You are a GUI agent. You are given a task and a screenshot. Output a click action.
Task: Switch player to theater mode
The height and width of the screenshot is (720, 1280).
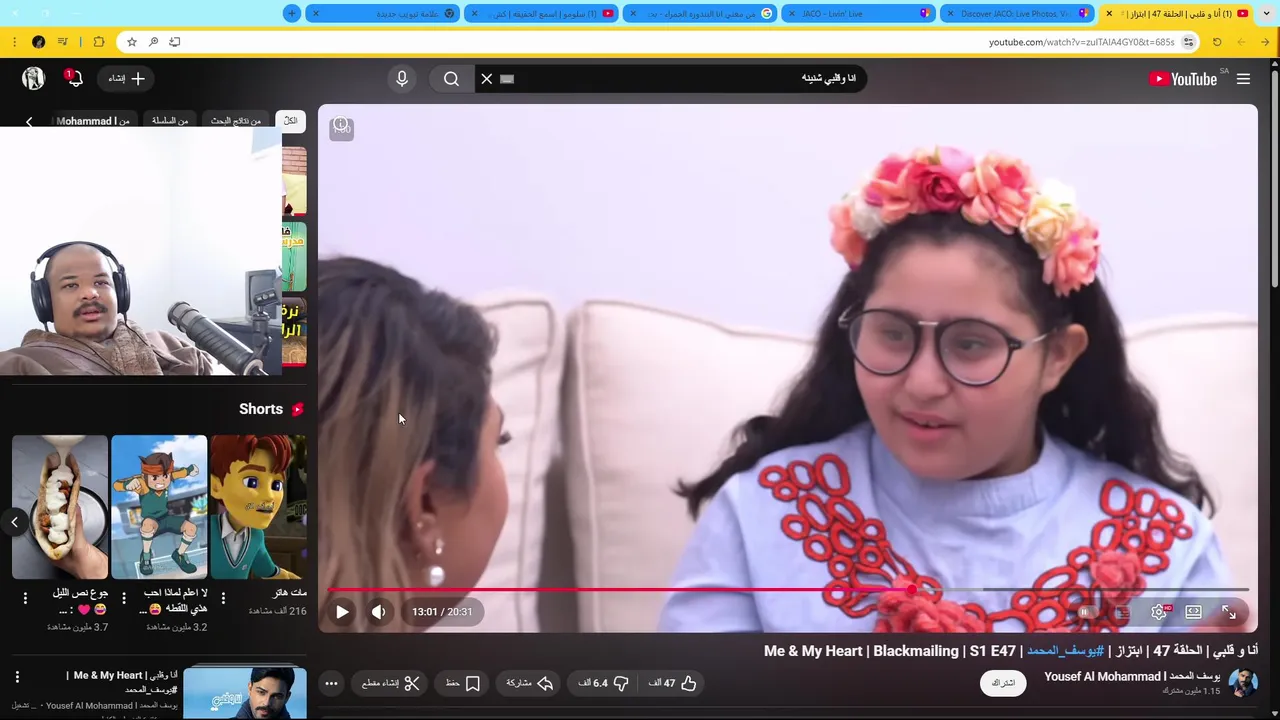[1194, 612]
